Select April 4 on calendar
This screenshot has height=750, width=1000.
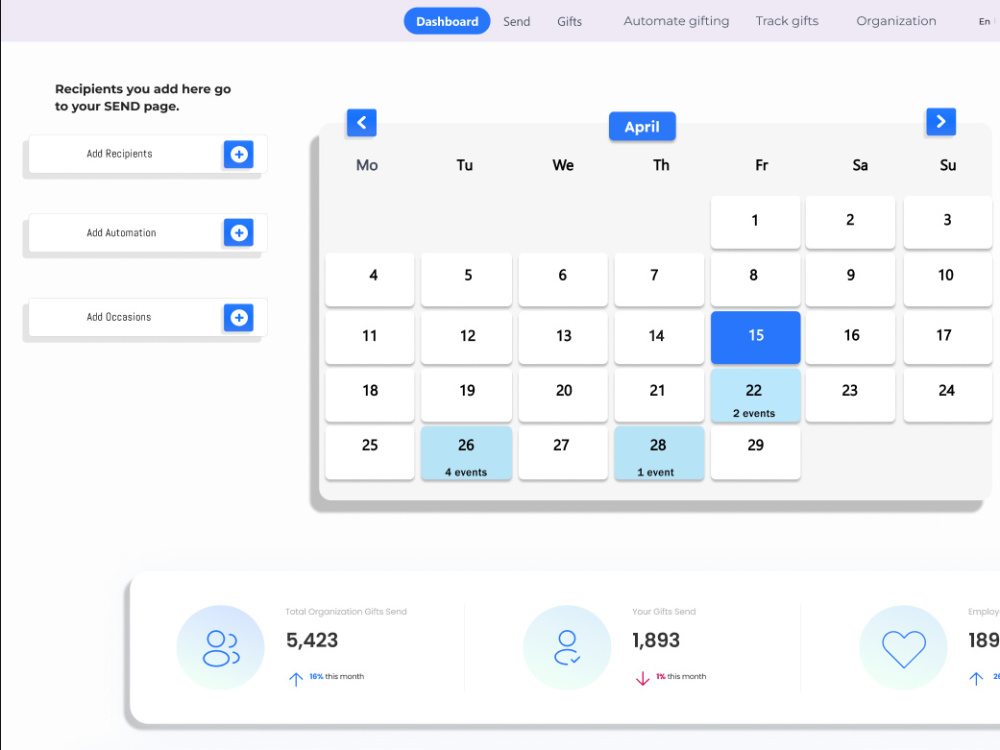point(370,279)
